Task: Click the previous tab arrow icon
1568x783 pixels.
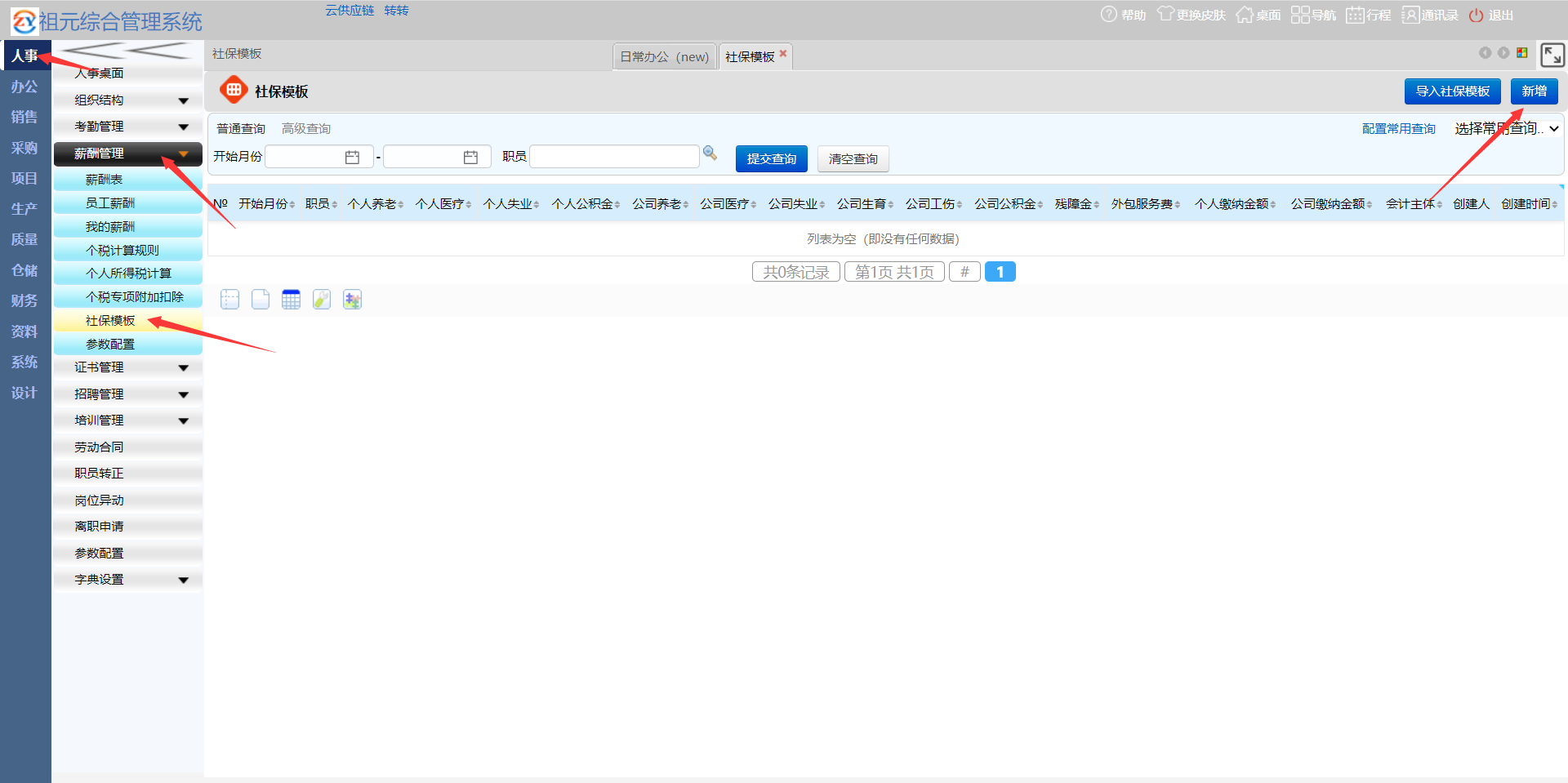Action: [1485, 53]
